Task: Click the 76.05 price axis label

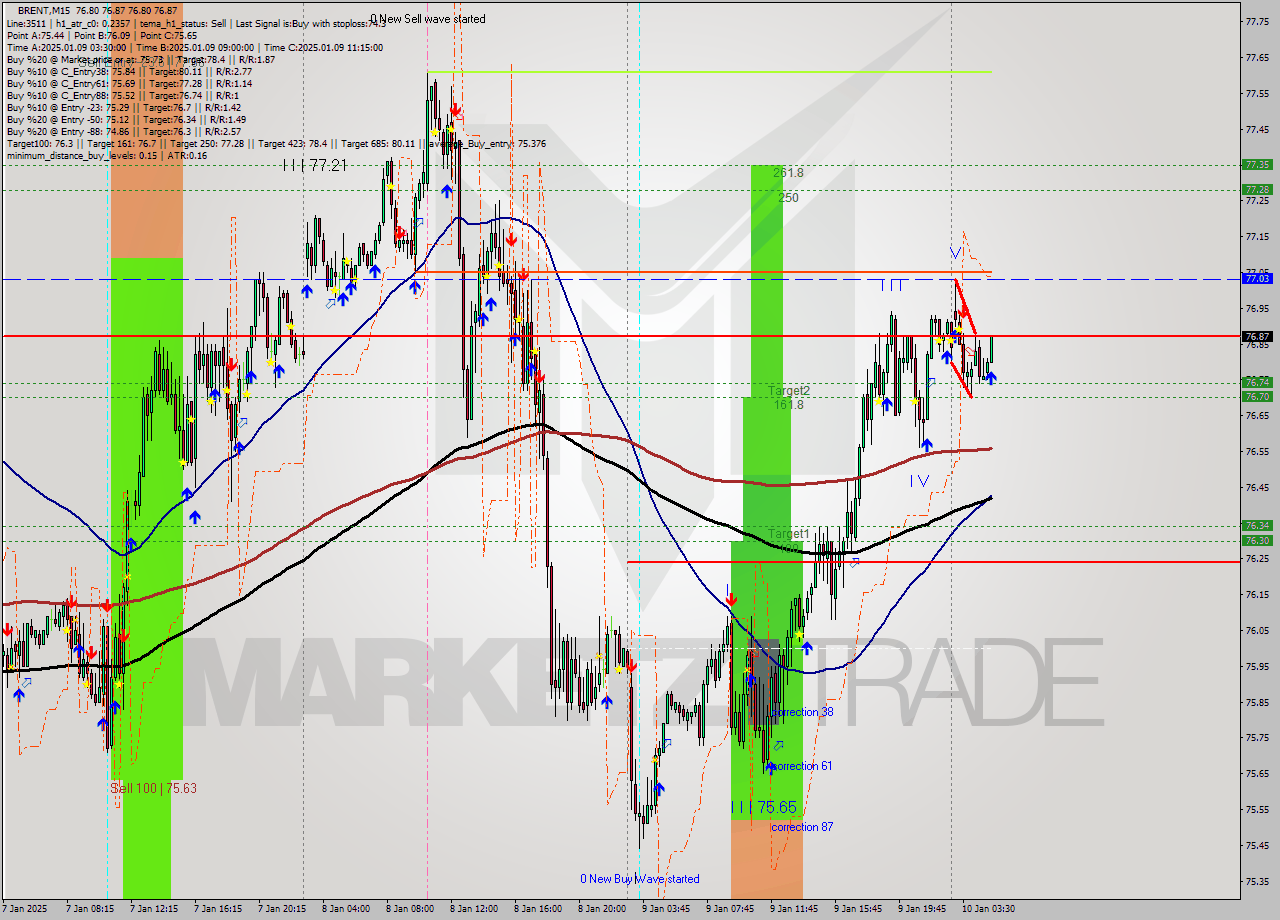Action: point(1257,630)
